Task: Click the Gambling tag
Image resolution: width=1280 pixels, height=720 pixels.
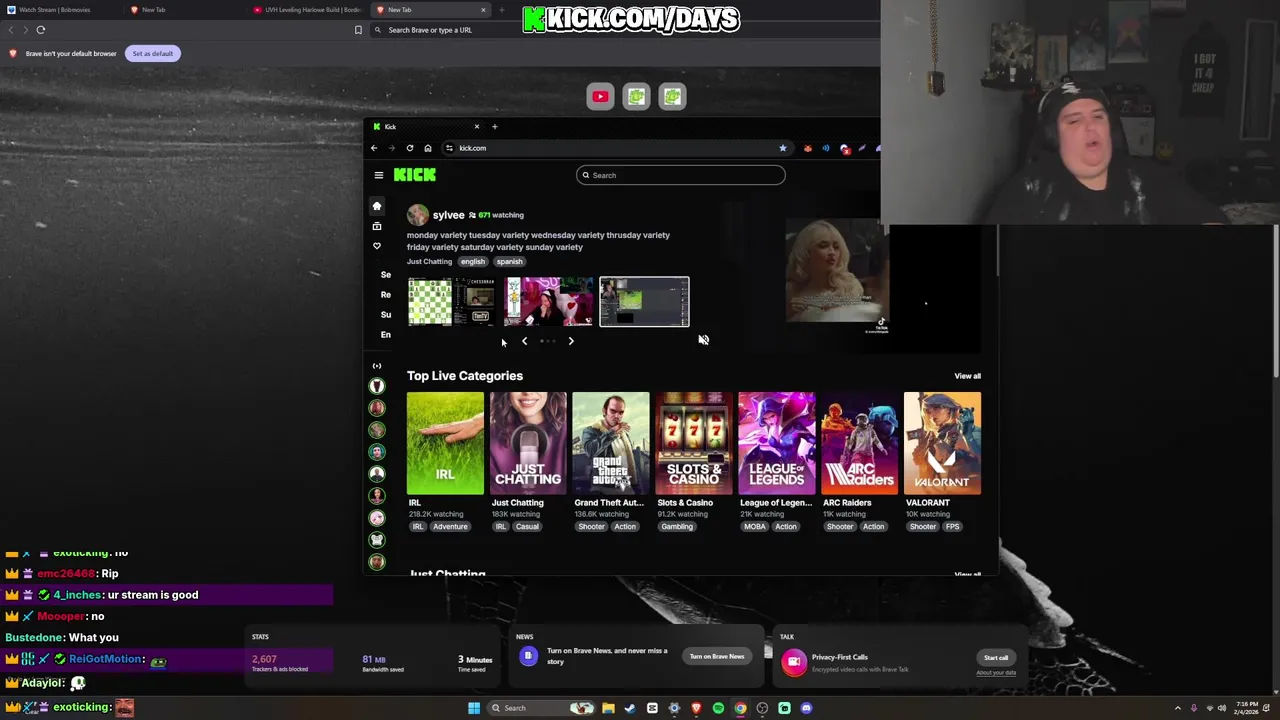Action: [x=677, y=527]
